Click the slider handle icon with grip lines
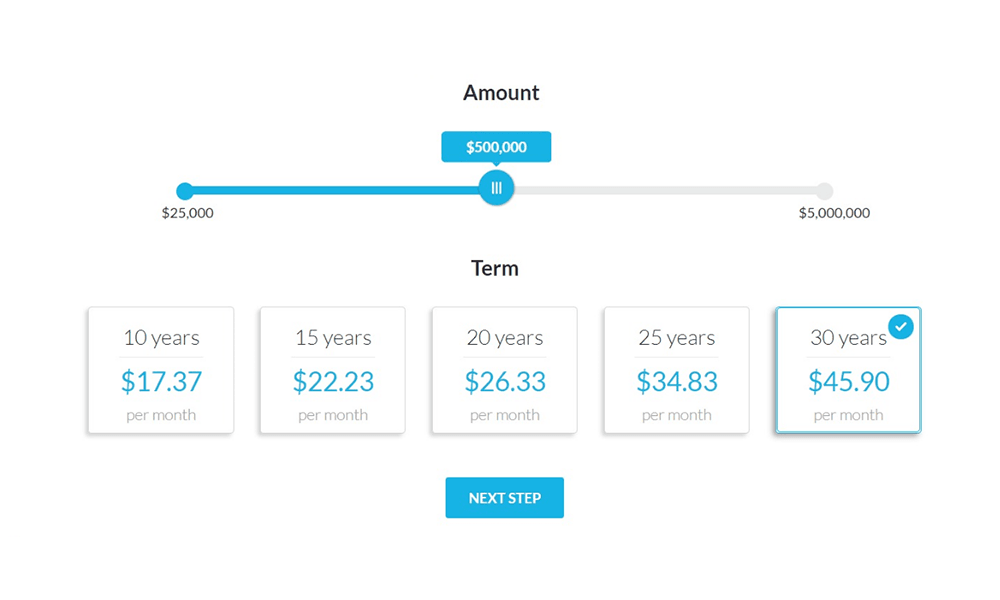The image size is (1000, 600). (496, 188)
